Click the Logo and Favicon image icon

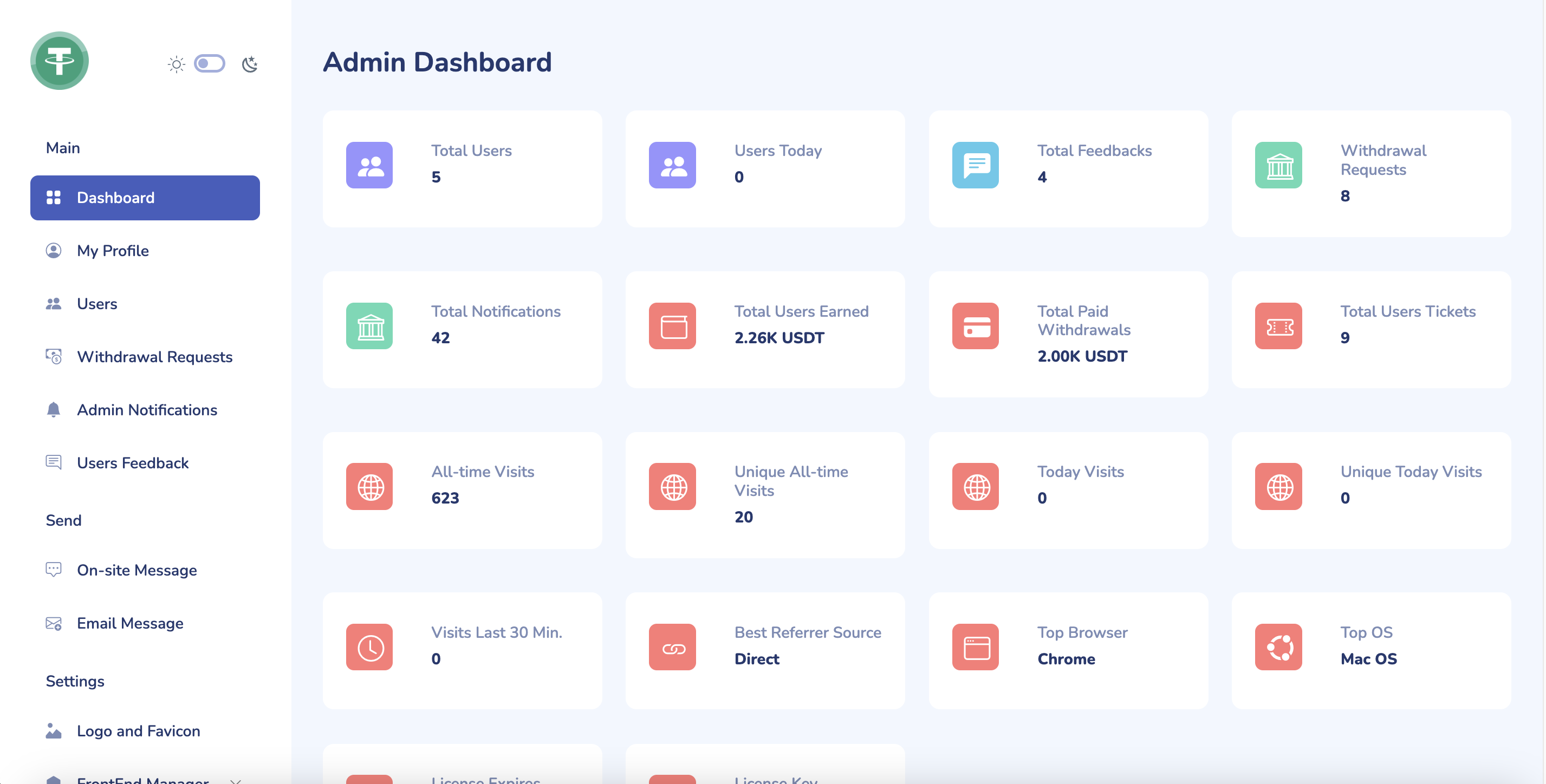pyautogui.click(x=54, y=730)
